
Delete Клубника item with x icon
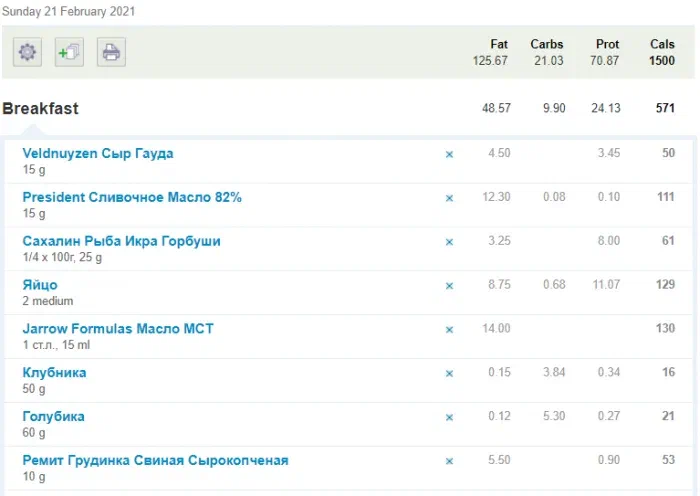coord(449,373)
